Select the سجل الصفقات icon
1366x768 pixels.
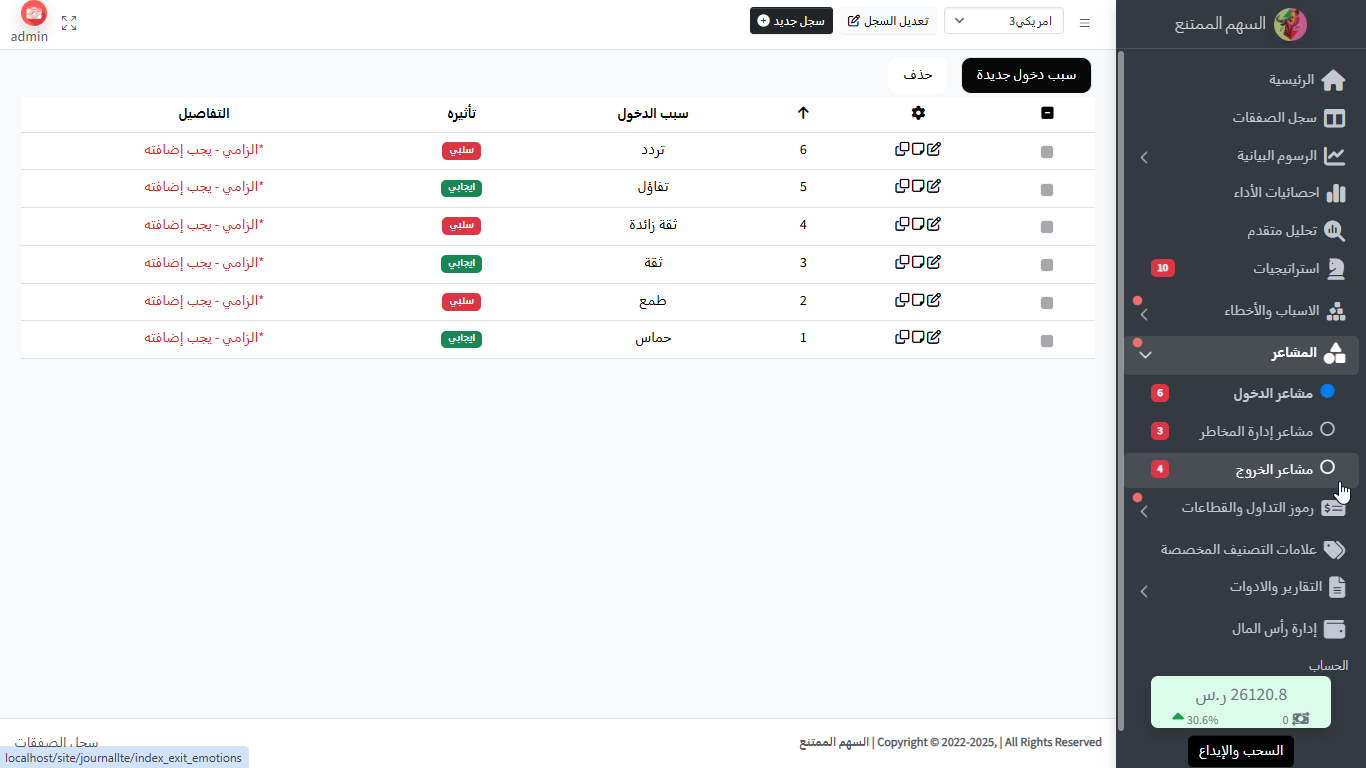pos(1336,117)
